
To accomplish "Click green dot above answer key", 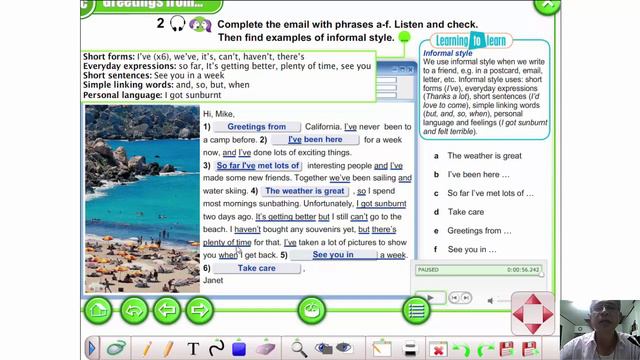I will [x=404, y=37].
